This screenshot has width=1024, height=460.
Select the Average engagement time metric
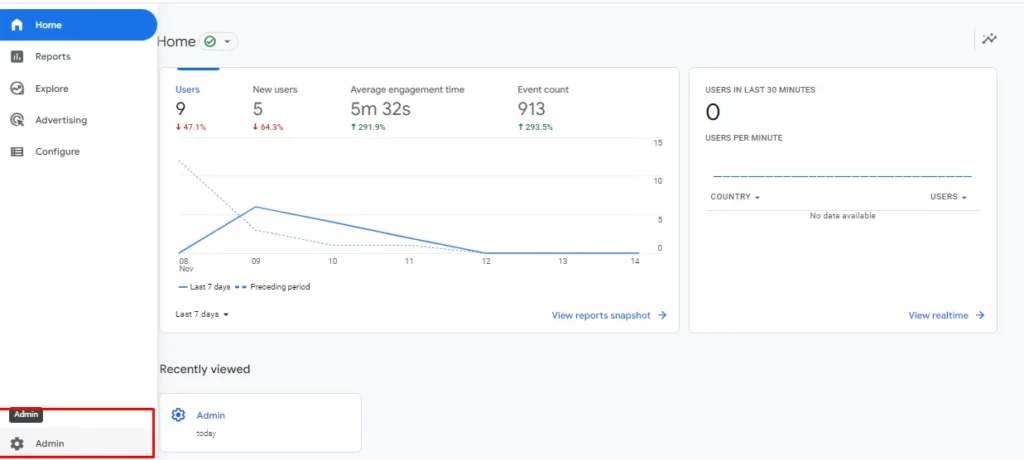408,90
